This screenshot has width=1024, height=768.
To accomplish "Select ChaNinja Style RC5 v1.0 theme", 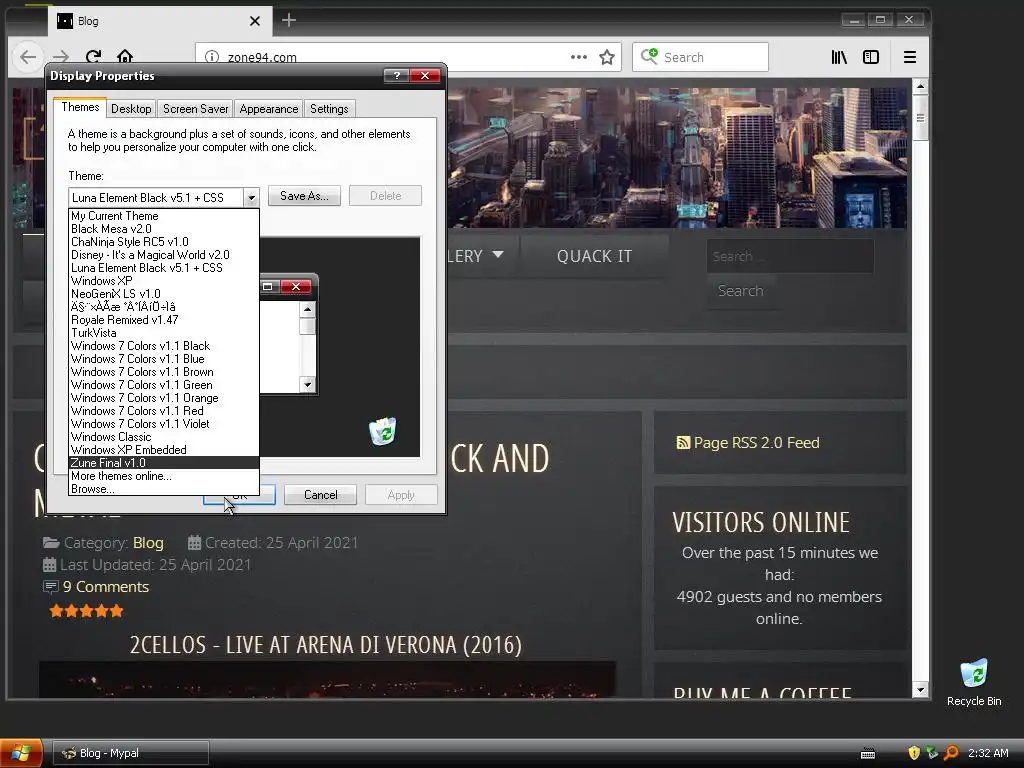I will [x=164, y=242].
